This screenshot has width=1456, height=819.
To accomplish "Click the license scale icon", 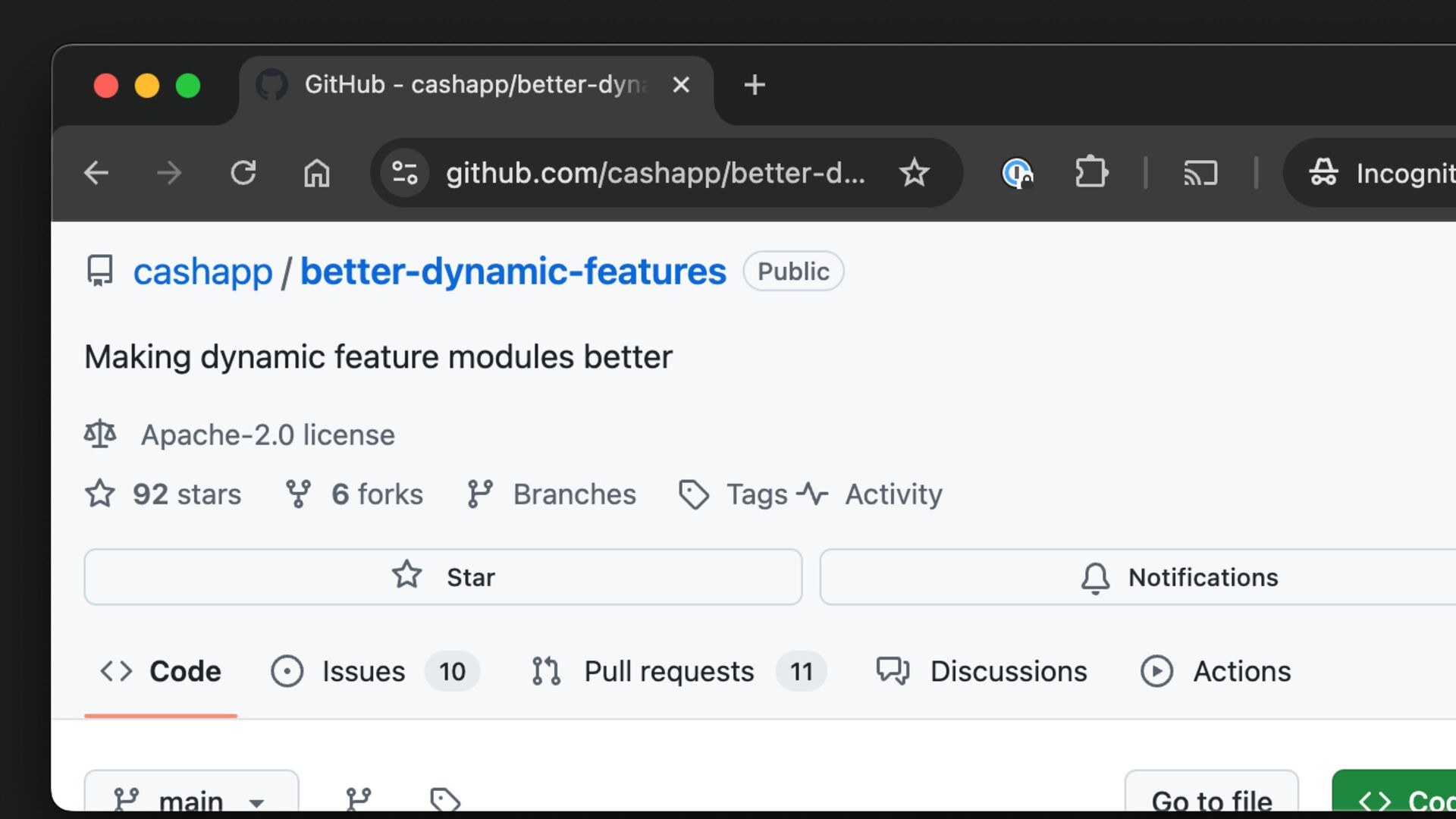I will click(x=100, y=435).
